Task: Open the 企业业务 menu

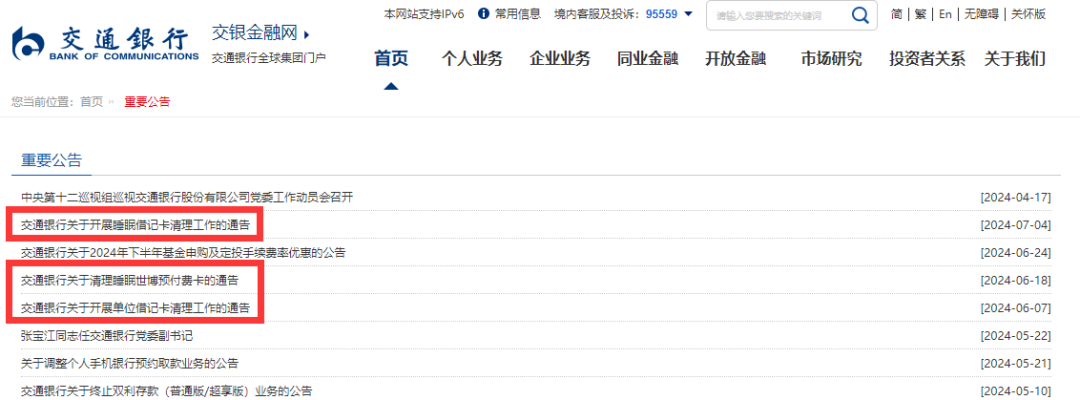Action: pyautogui.click(x=560, y=59)
